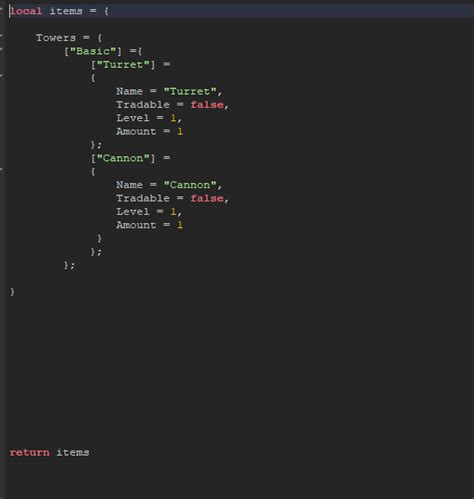Click "items" in the local declaration line
Viewport: 474px width, 499px height.
click(x=66, y=11)
